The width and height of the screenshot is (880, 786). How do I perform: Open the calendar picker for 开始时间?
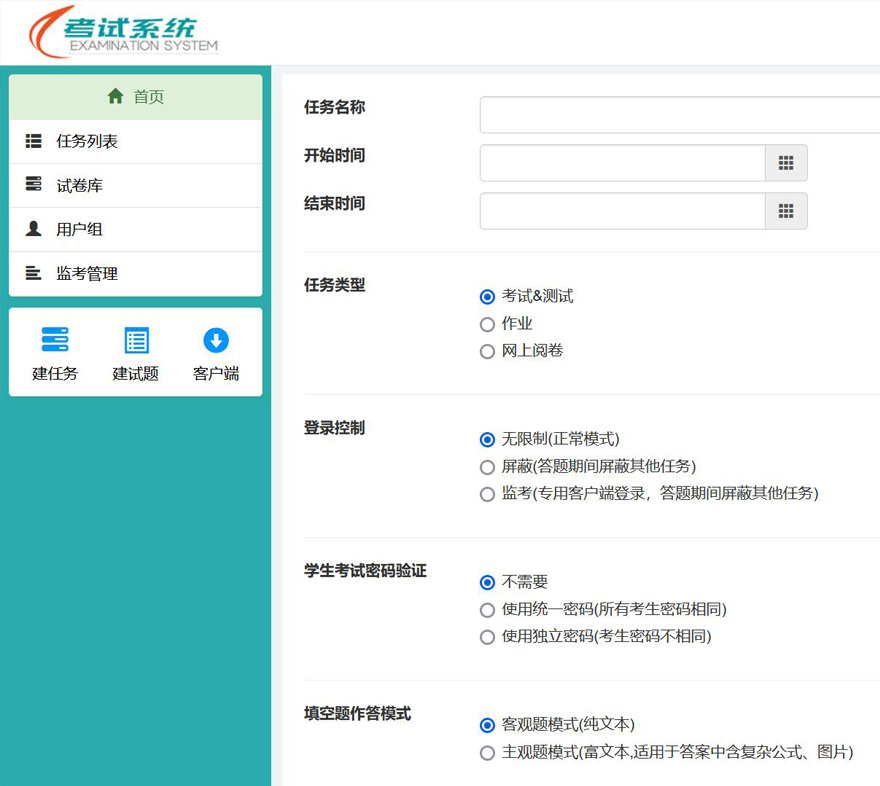coord(786,163)
